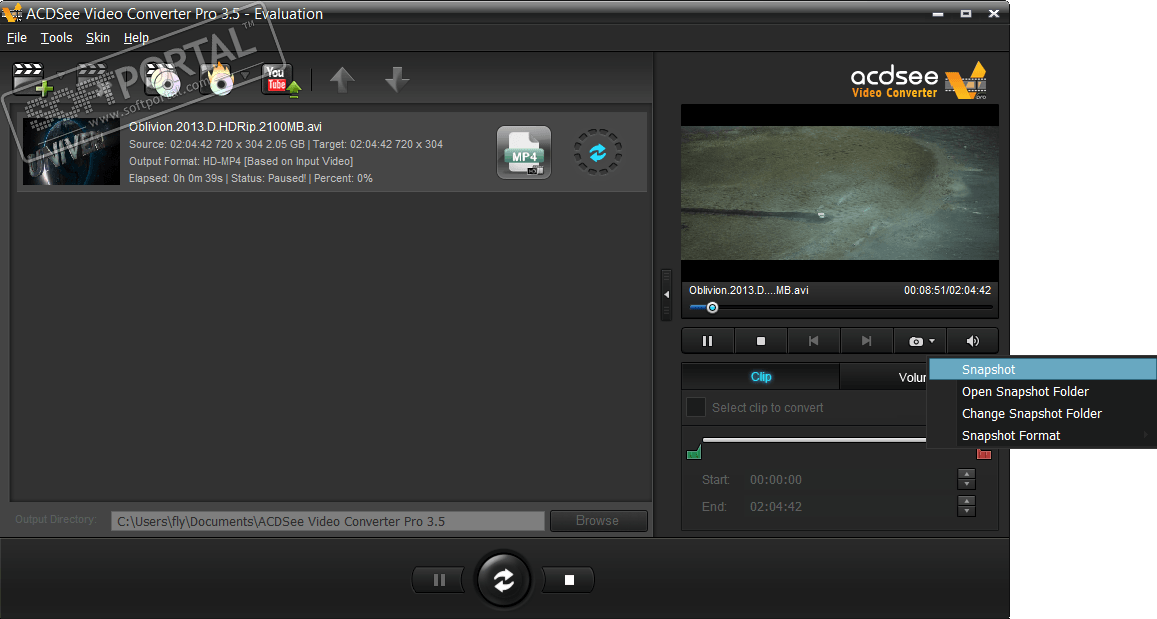This screenshot has width=1157, height=619.
Task: Click the green clip start marker
Action: pyautogui.click(x=694, y=452)
